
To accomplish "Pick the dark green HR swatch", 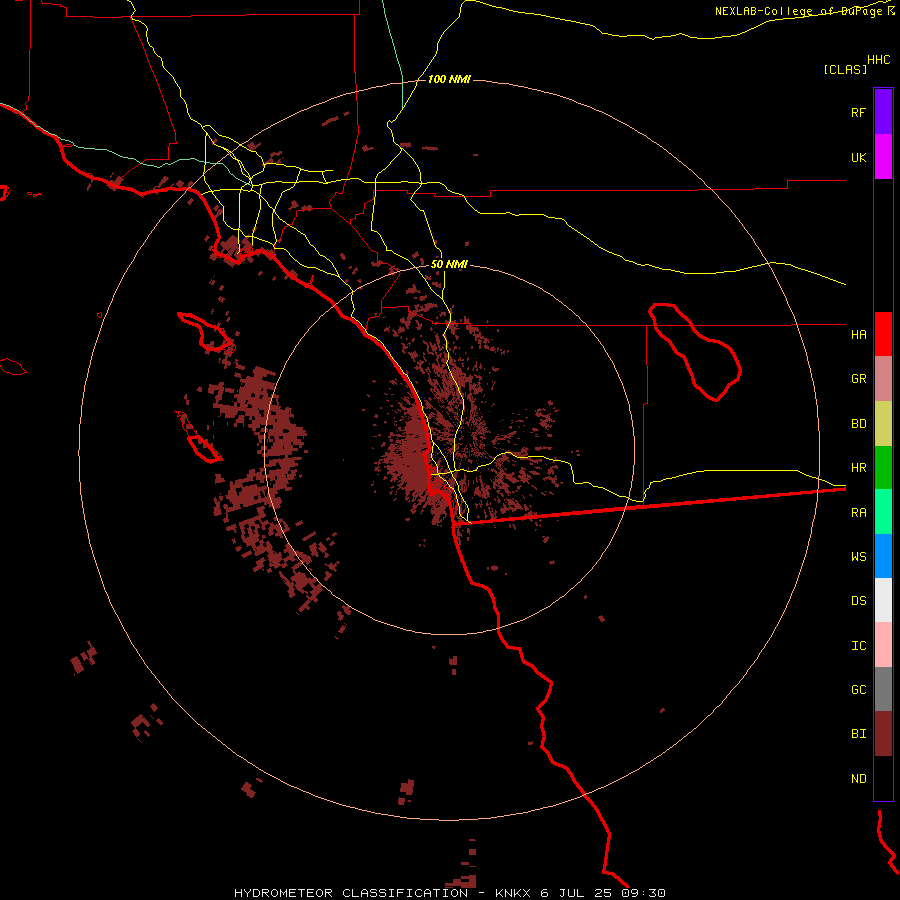I will pyautogui.click(x=883, y=468).
